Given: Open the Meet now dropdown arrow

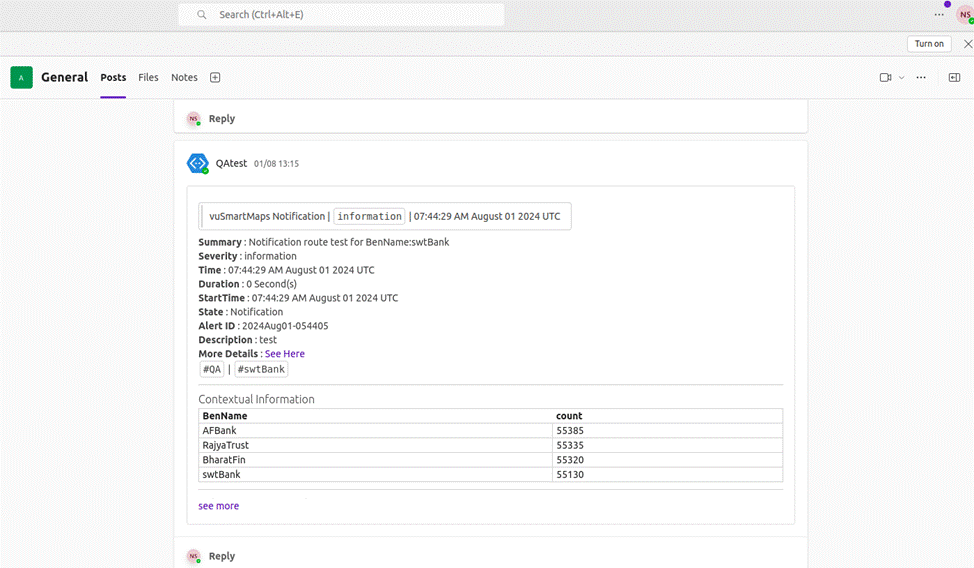Looking at the screenshot, I should pyautogui.click(x=901, y=77).
